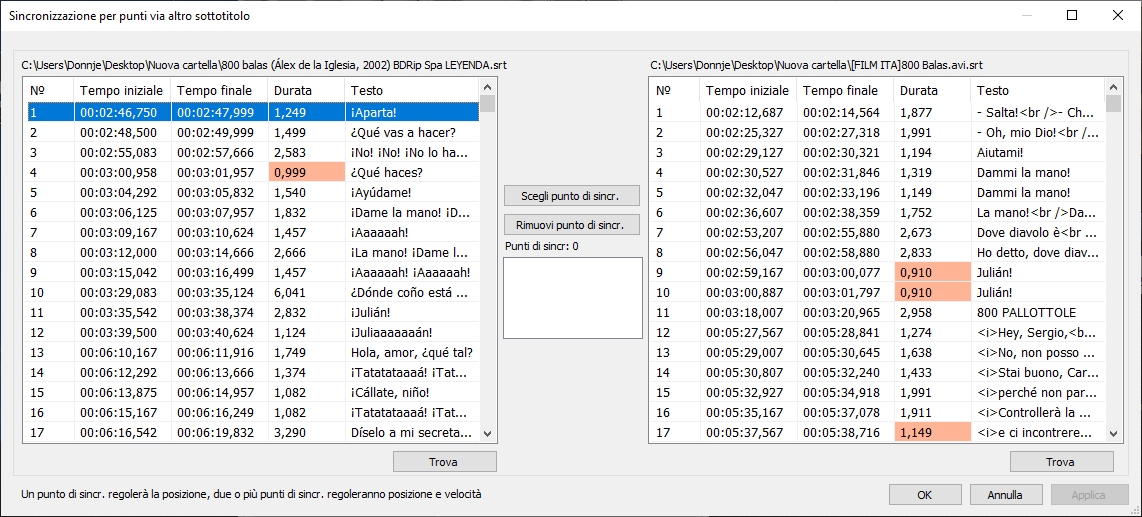Select left row '¡Juliaaaaaaán!'
The image size is (1142, 517).
click(x=252, y=333)
